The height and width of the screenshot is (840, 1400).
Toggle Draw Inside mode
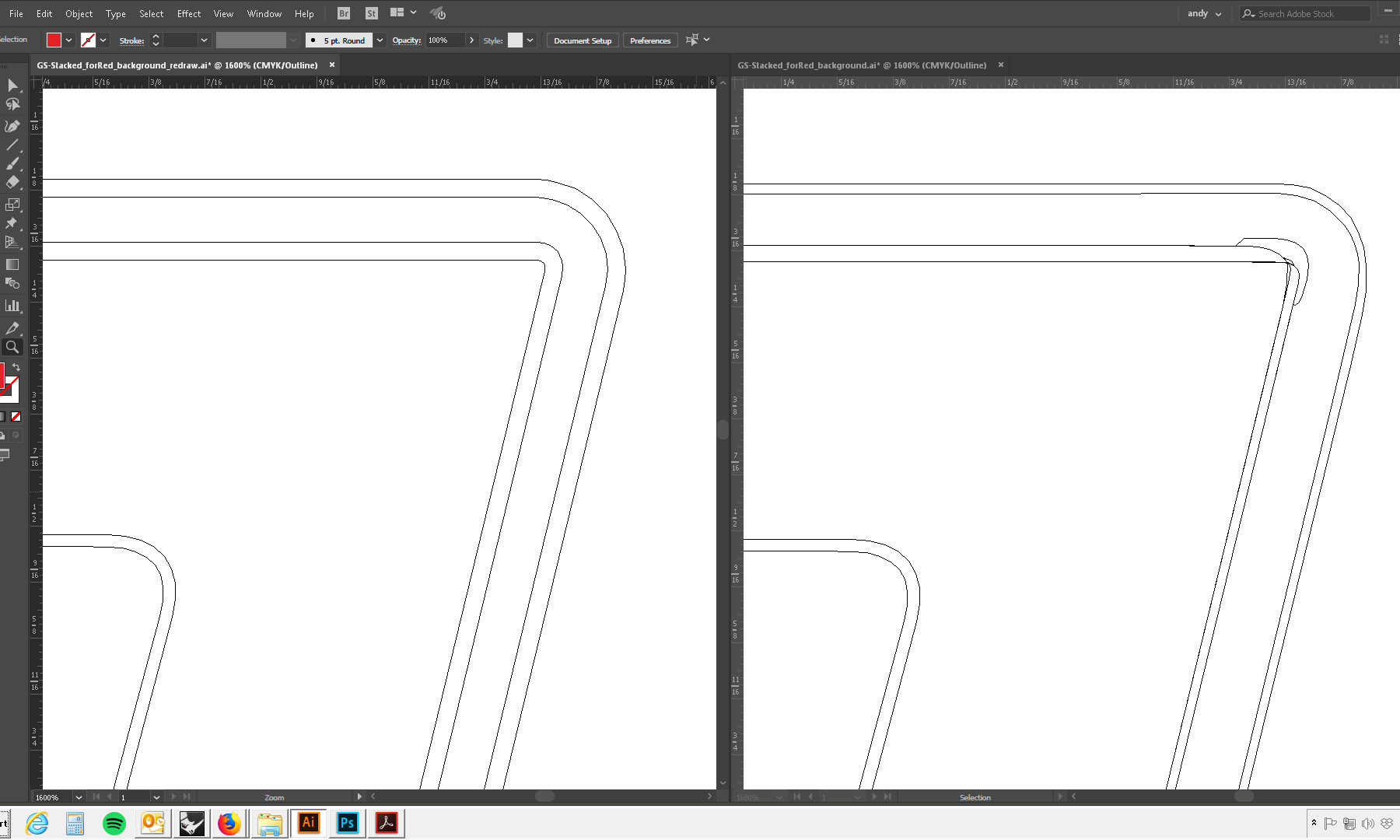tap(16, 436)
